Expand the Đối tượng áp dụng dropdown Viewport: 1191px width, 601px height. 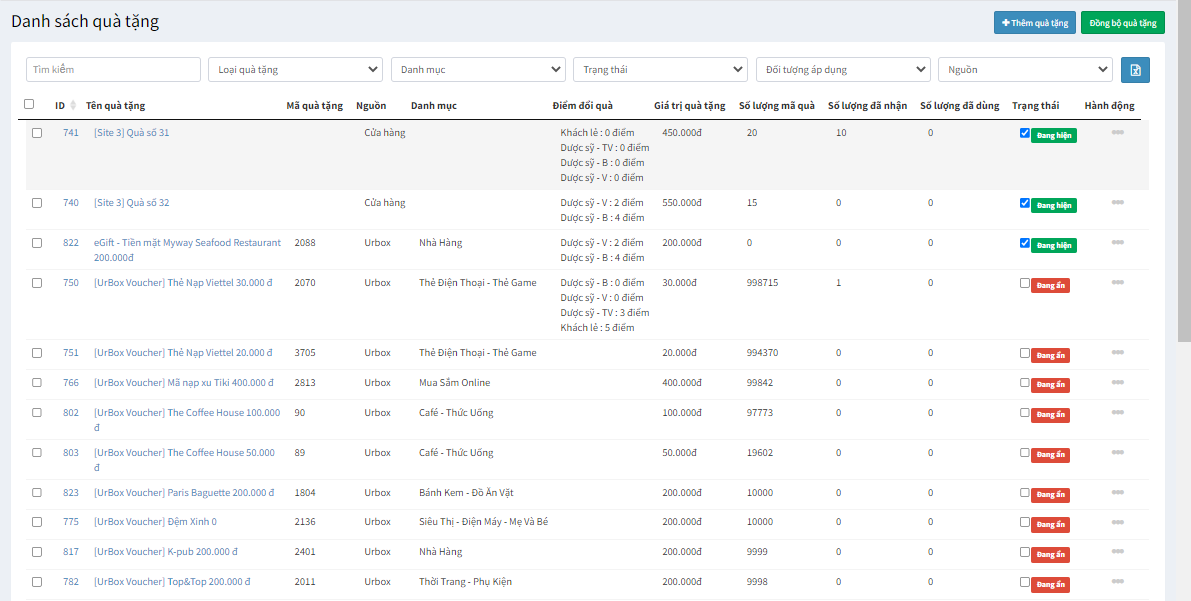pos(843,70)
